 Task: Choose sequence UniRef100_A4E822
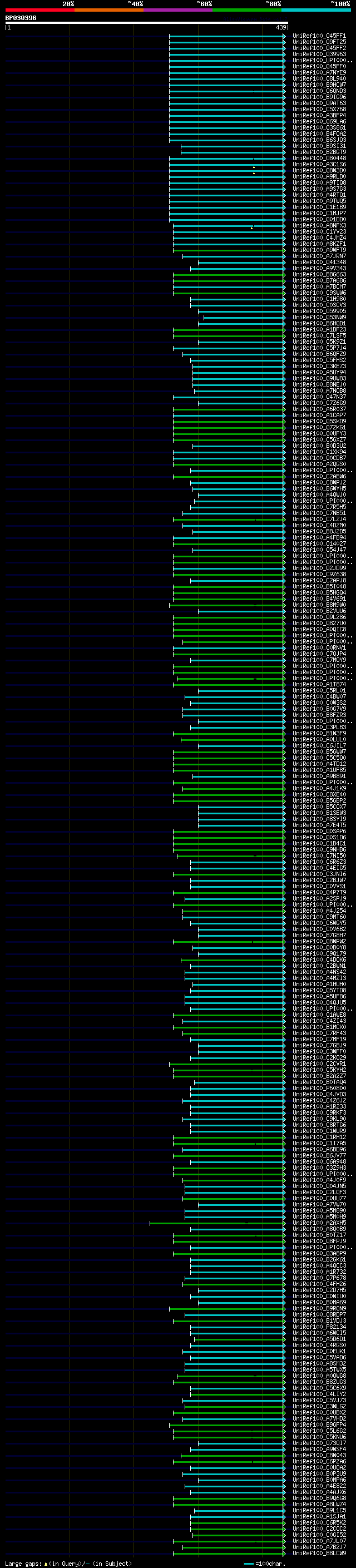[319, 1486]
